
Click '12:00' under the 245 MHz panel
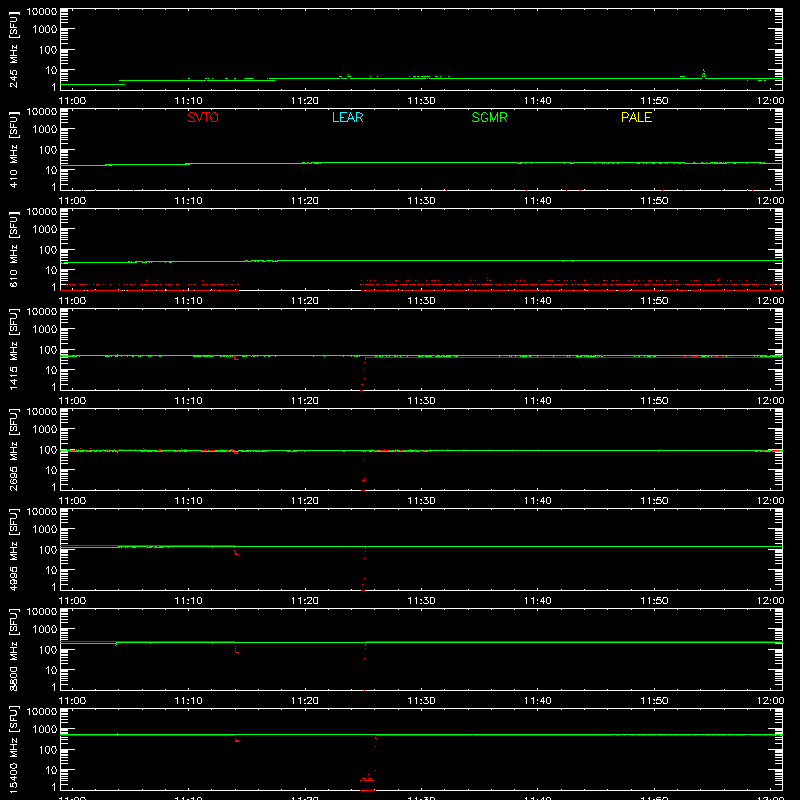[x=770, y=101]
